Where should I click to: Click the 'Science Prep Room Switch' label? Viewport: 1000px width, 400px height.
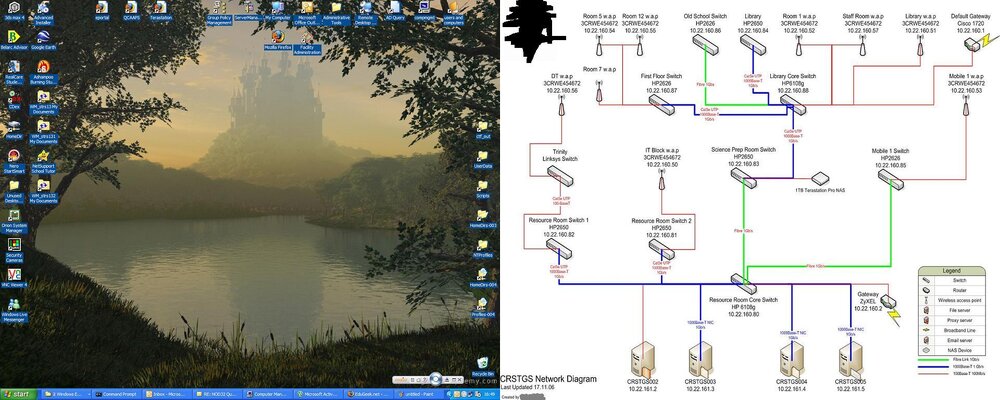[x=744, y=150]
